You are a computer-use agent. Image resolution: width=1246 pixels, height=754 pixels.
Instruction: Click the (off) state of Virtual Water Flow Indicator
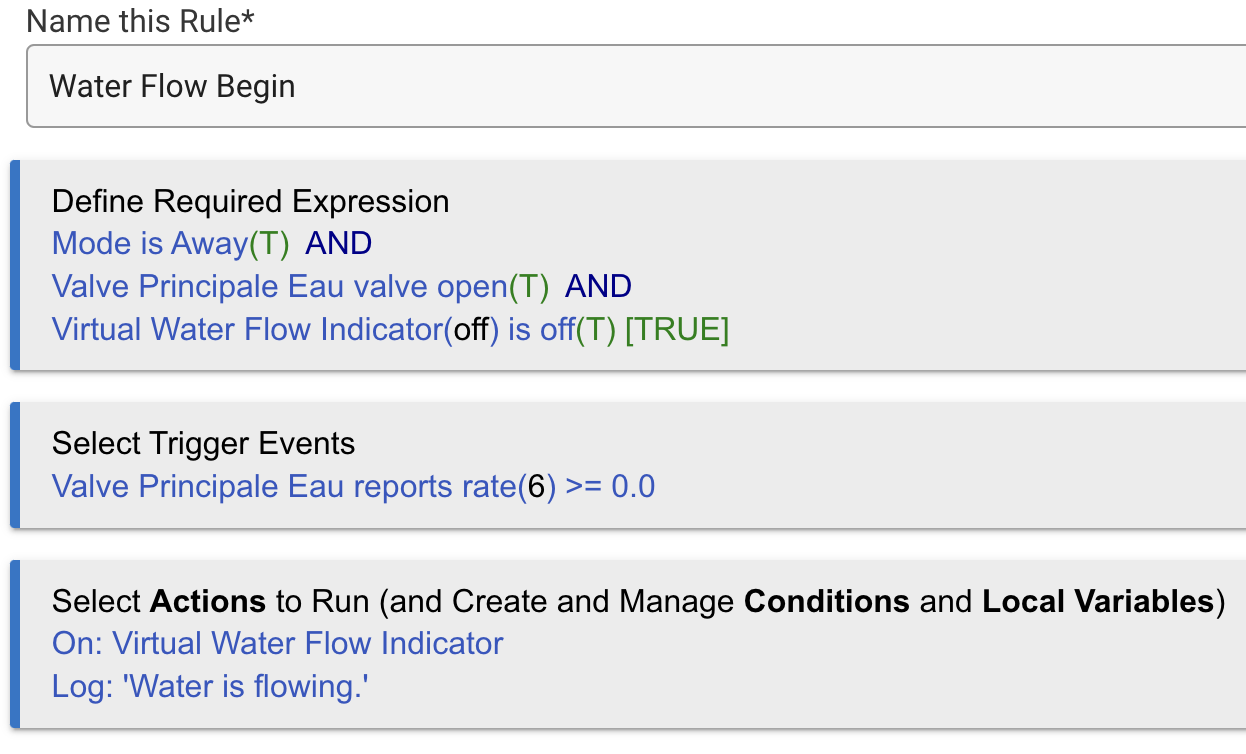[472, 329]
